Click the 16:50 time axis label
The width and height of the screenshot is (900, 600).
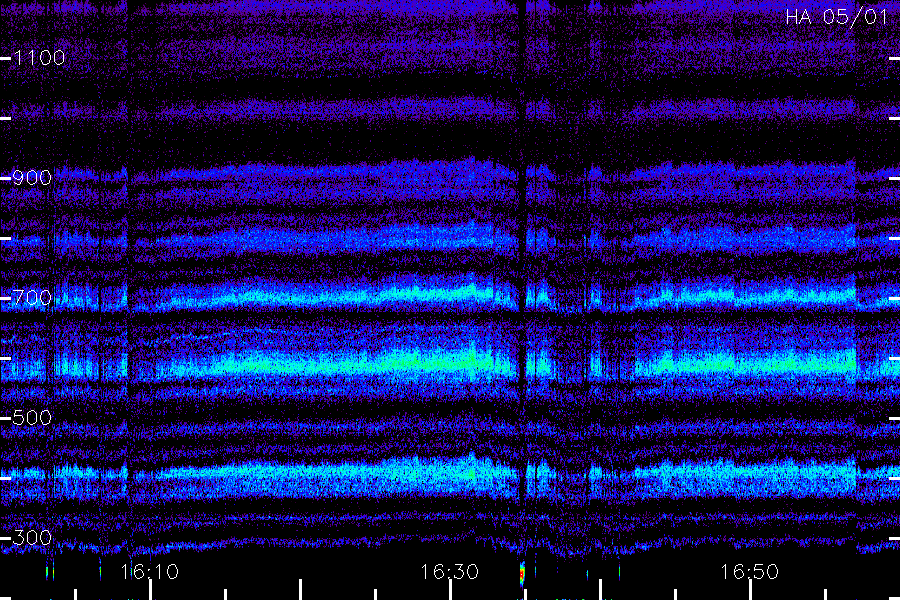coord(750,572)
